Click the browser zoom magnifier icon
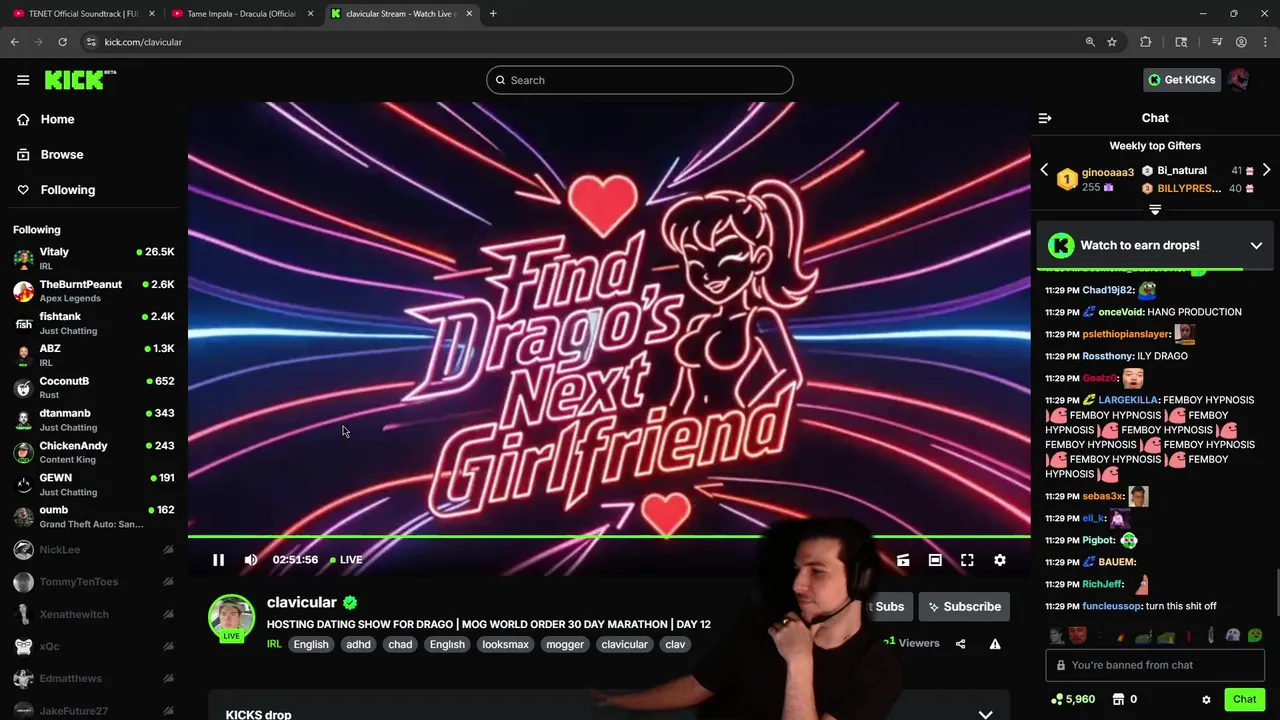The height and width of the screenshot is (720, 1280). click(x=1090, y=42)
